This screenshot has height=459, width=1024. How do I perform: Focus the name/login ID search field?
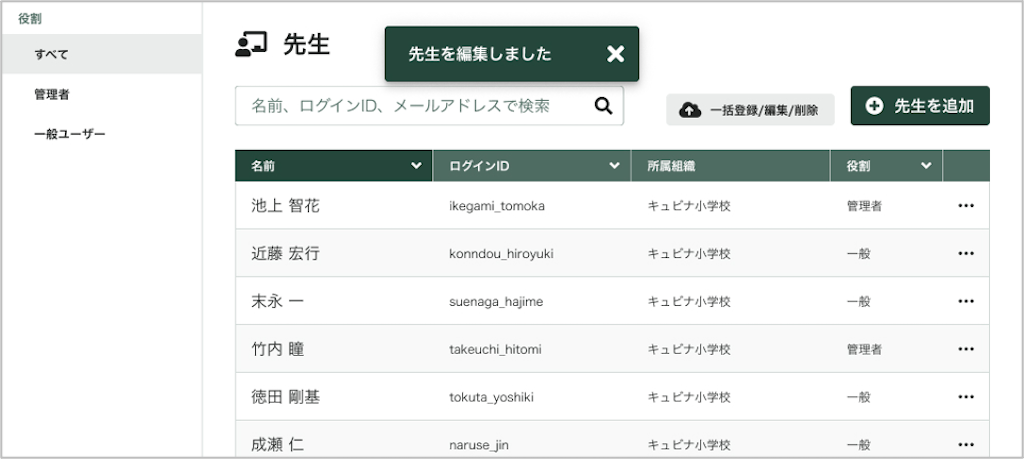429,106
